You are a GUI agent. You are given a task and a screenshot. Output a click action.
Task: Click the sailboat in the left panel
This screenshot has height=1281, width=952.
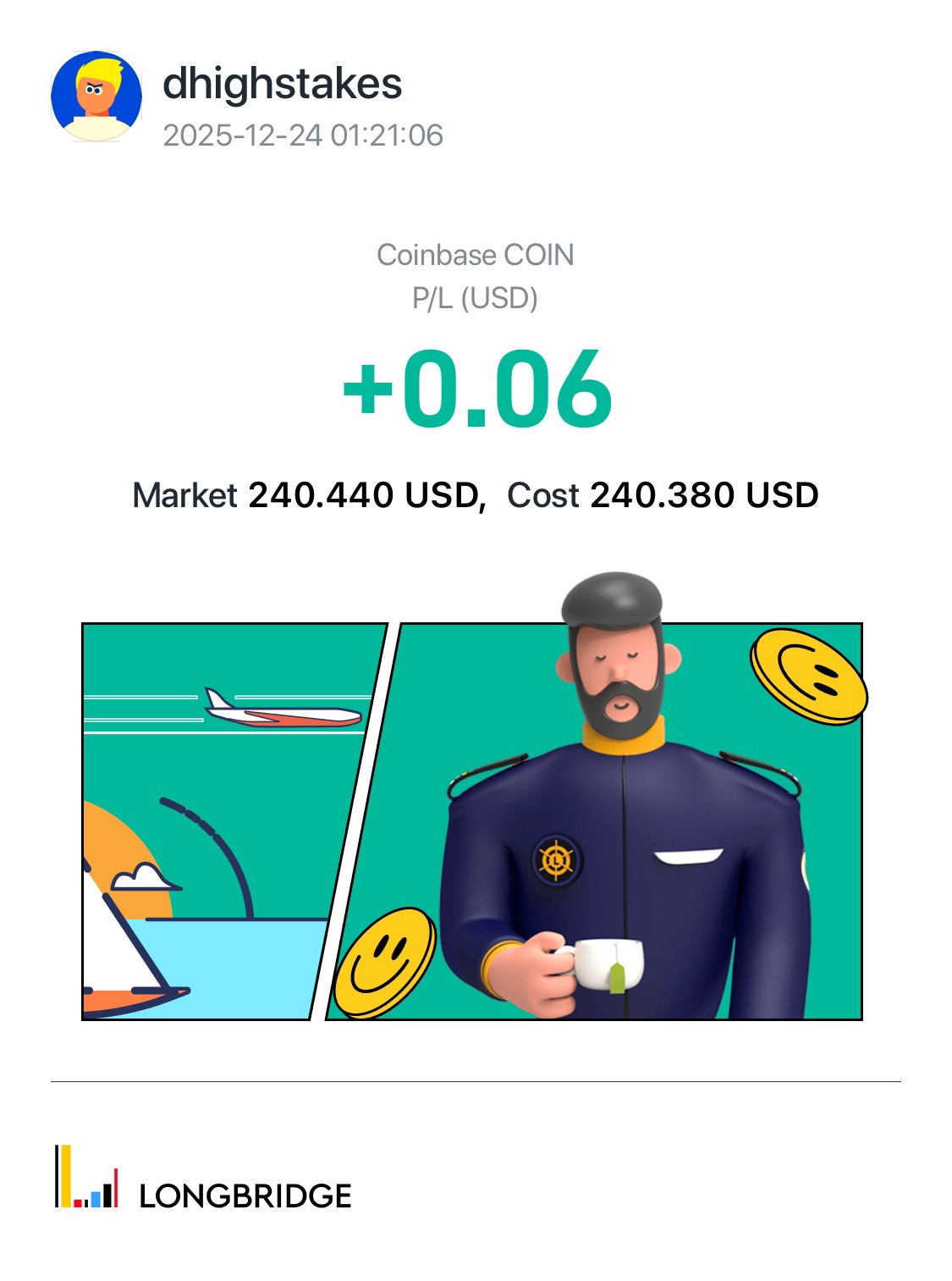pos(131,940)
